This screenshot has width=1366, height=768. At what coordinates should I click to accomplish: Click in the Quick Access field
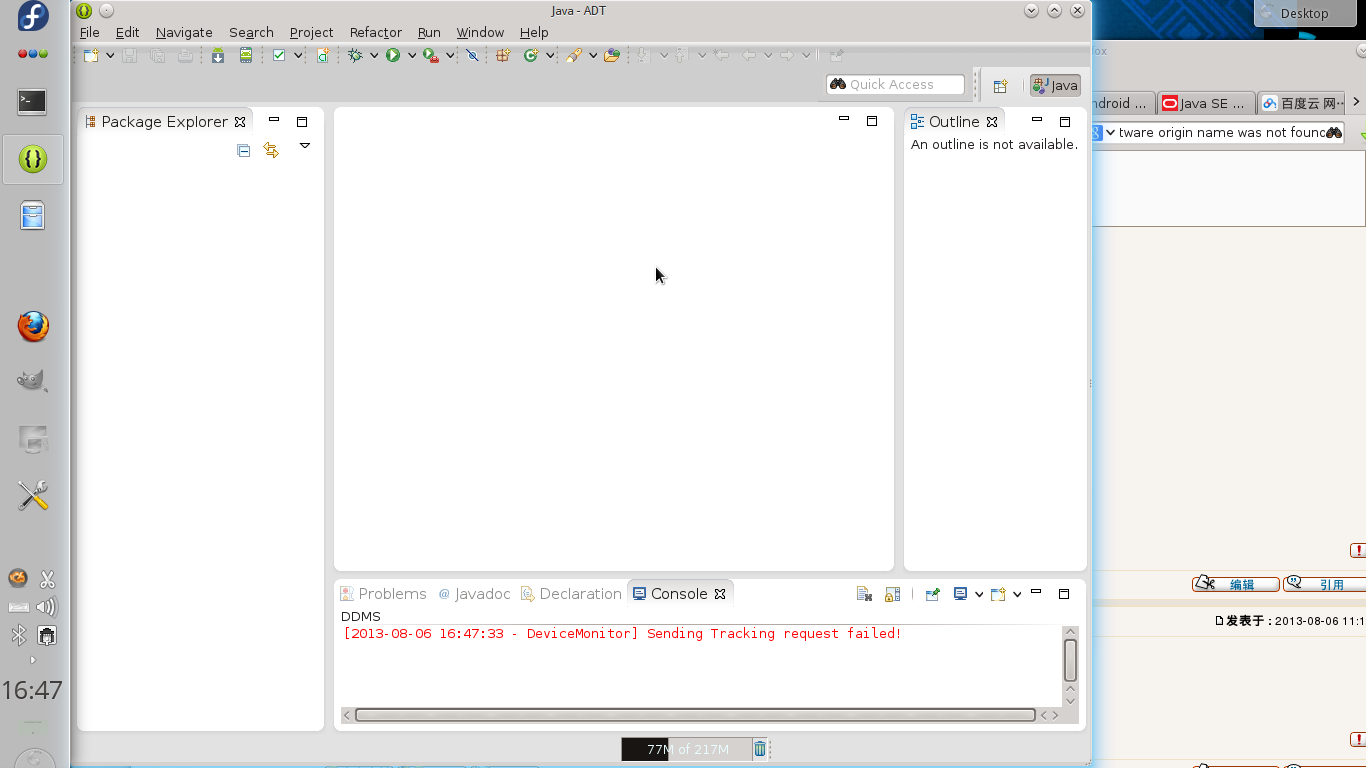pyautogui.click(x=895, y=85)
